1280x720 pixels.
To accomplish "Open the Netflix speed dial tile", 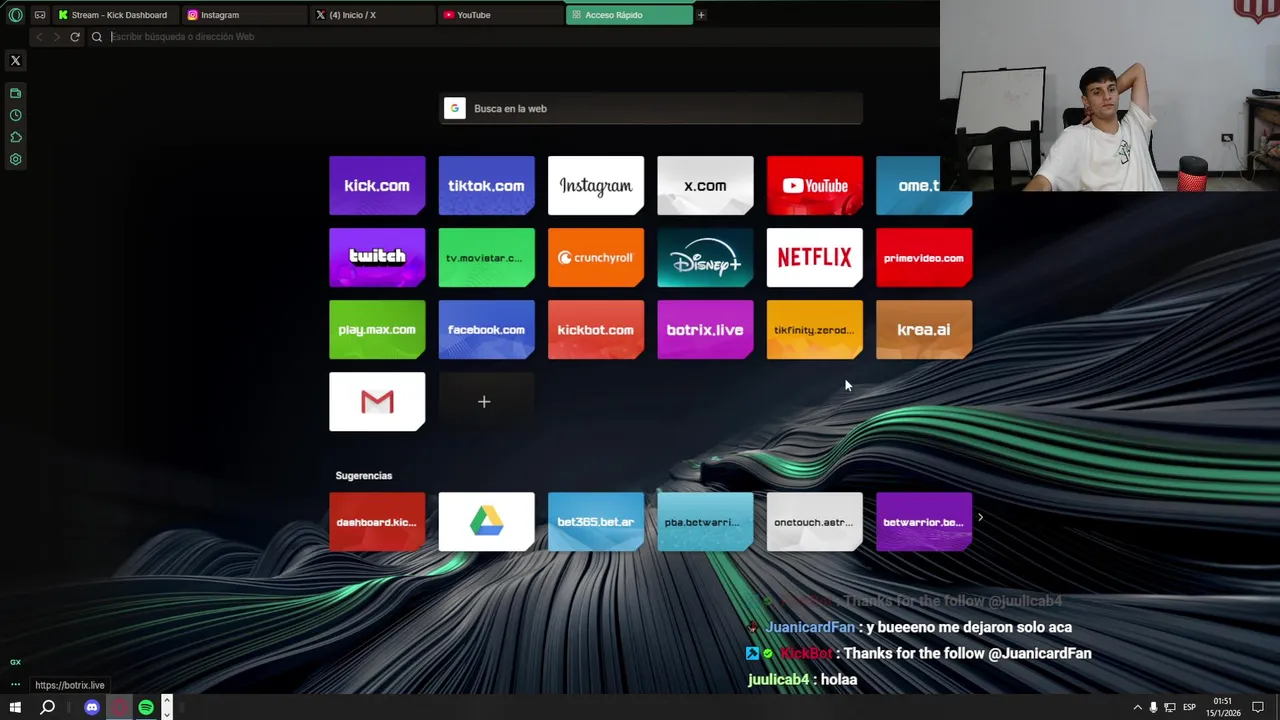I will point(814,258).
